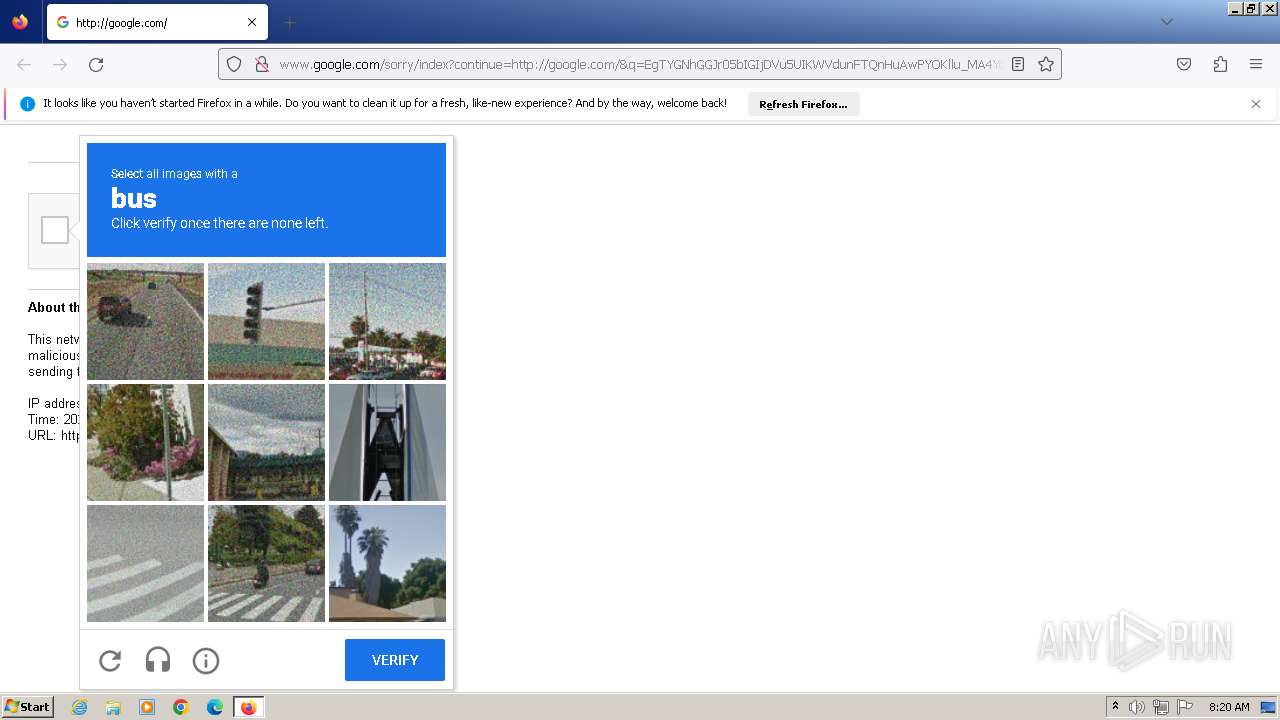This screenshot has height=720, width=1280.
Task: Click the URL address bar
Action: pyautogui.click(x=640, y=64)
